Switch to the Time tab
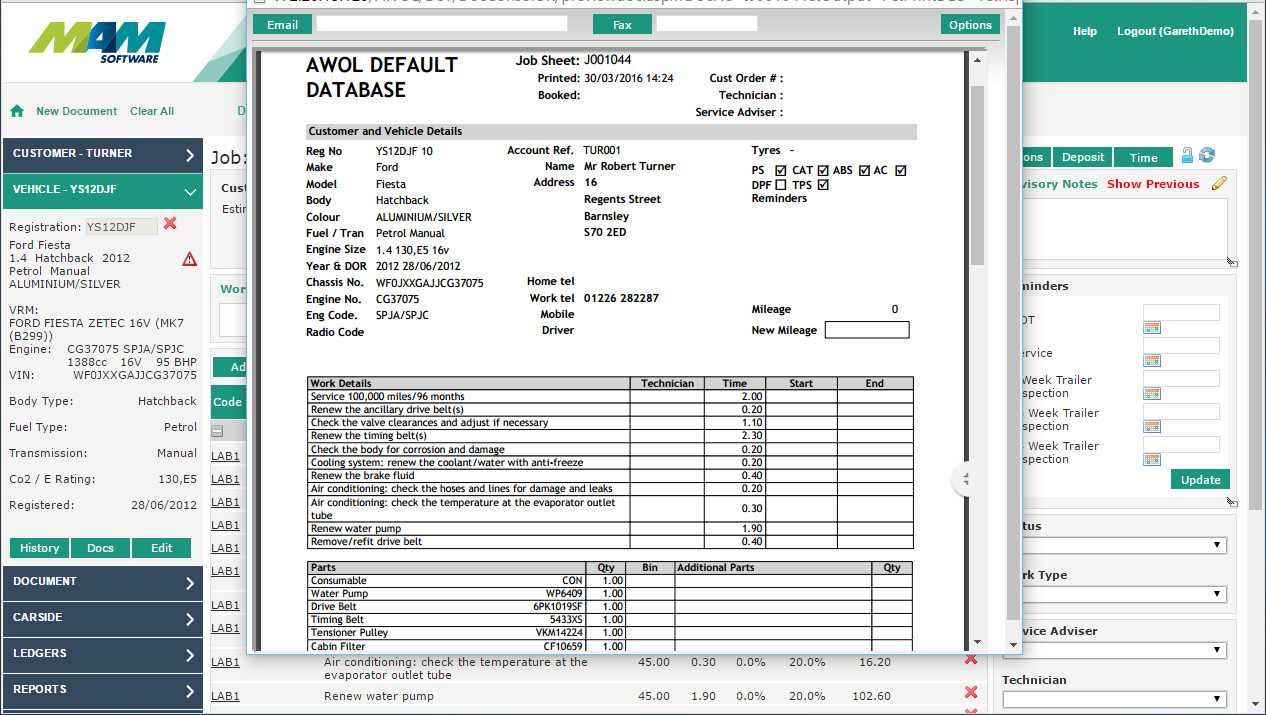This screenshot has width=1266, height=715. point(1143,157)
